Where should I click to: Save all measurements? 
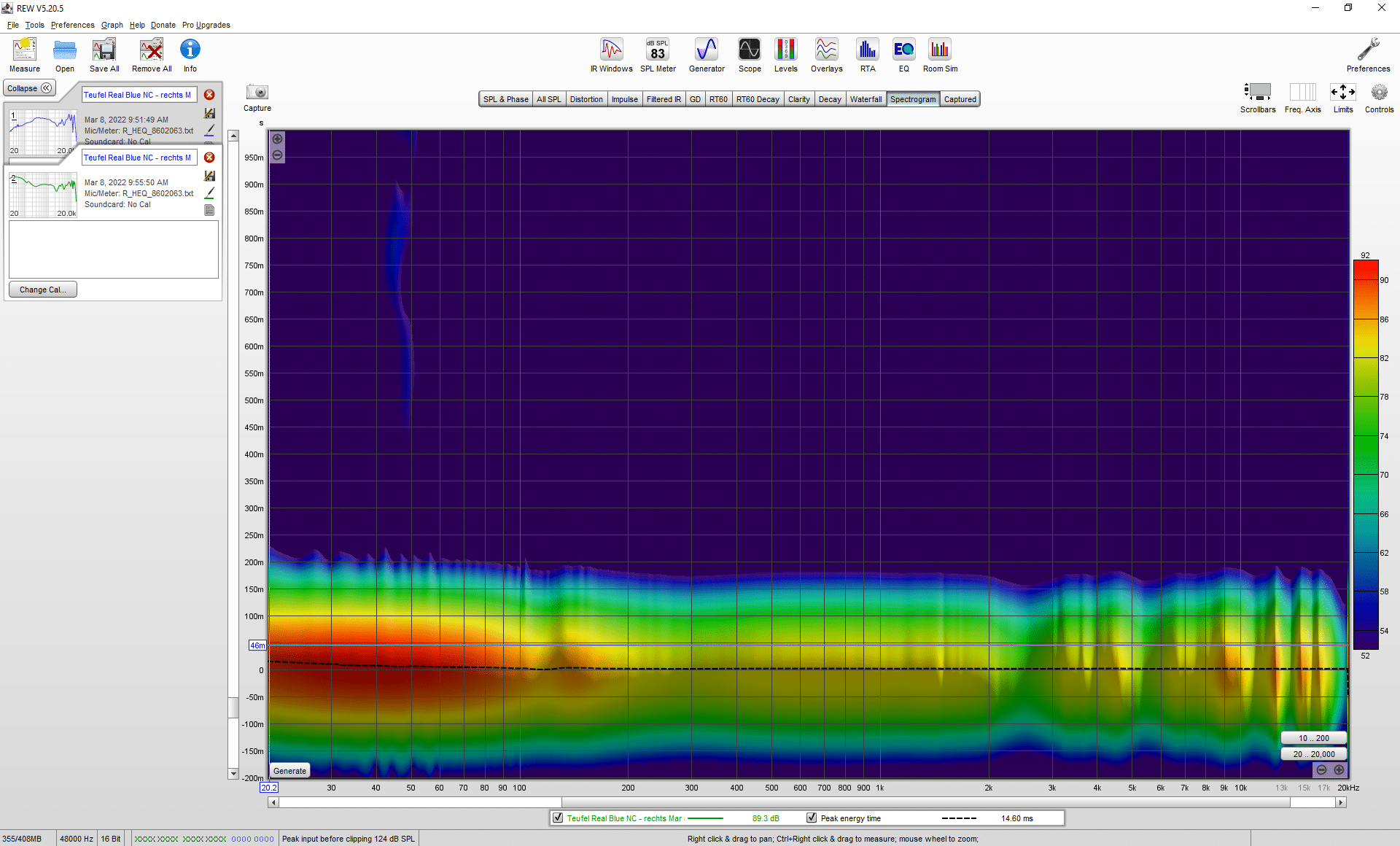104,55
